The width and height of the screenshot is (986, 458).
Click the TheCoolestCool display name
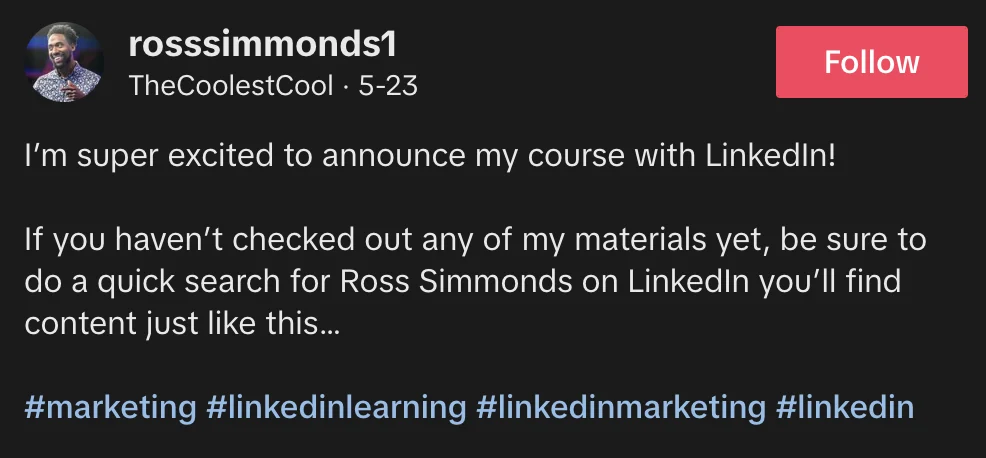point(230,86)
